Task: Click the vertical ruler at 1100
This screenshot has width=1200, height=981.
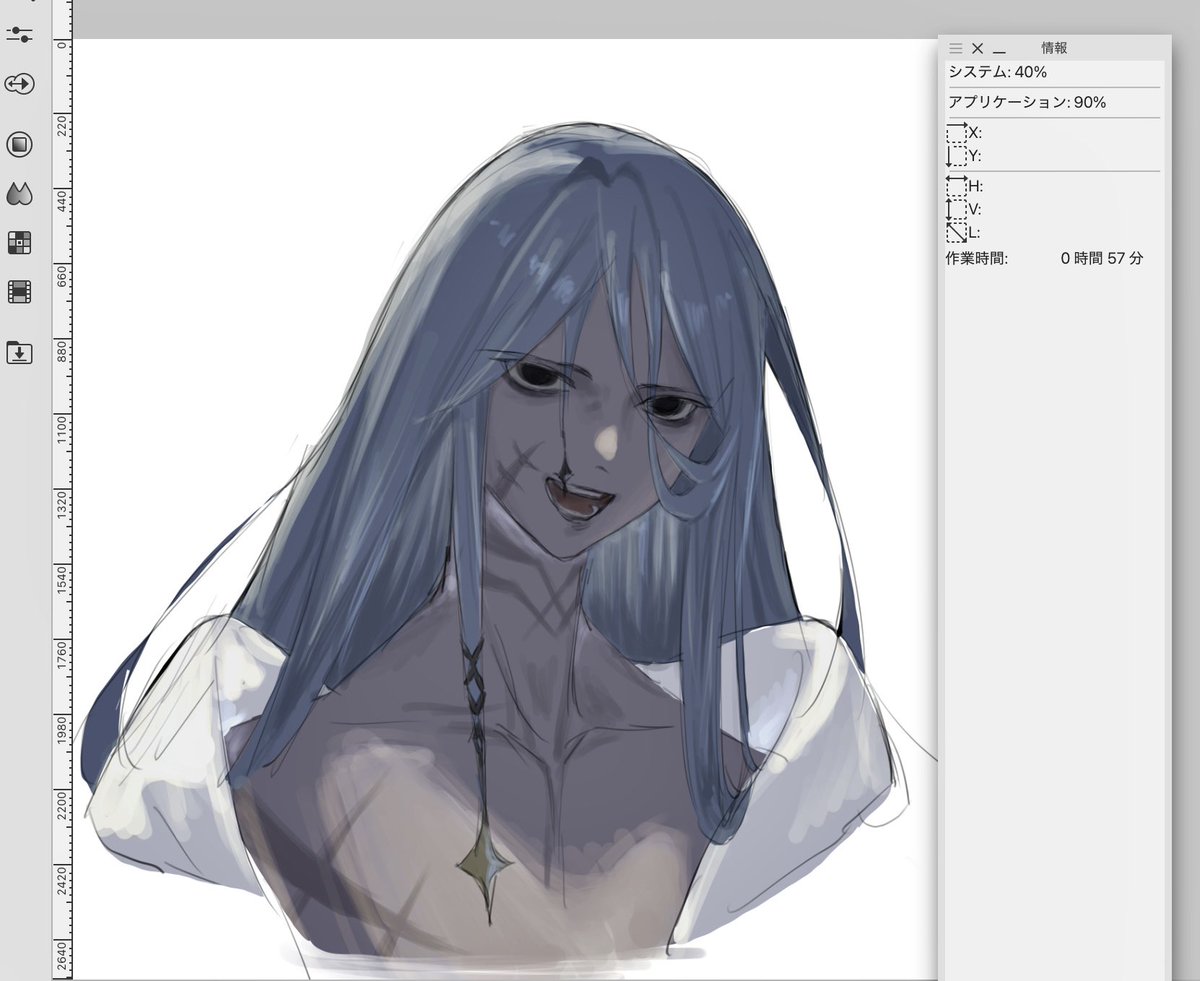Action: pos(62,430)
